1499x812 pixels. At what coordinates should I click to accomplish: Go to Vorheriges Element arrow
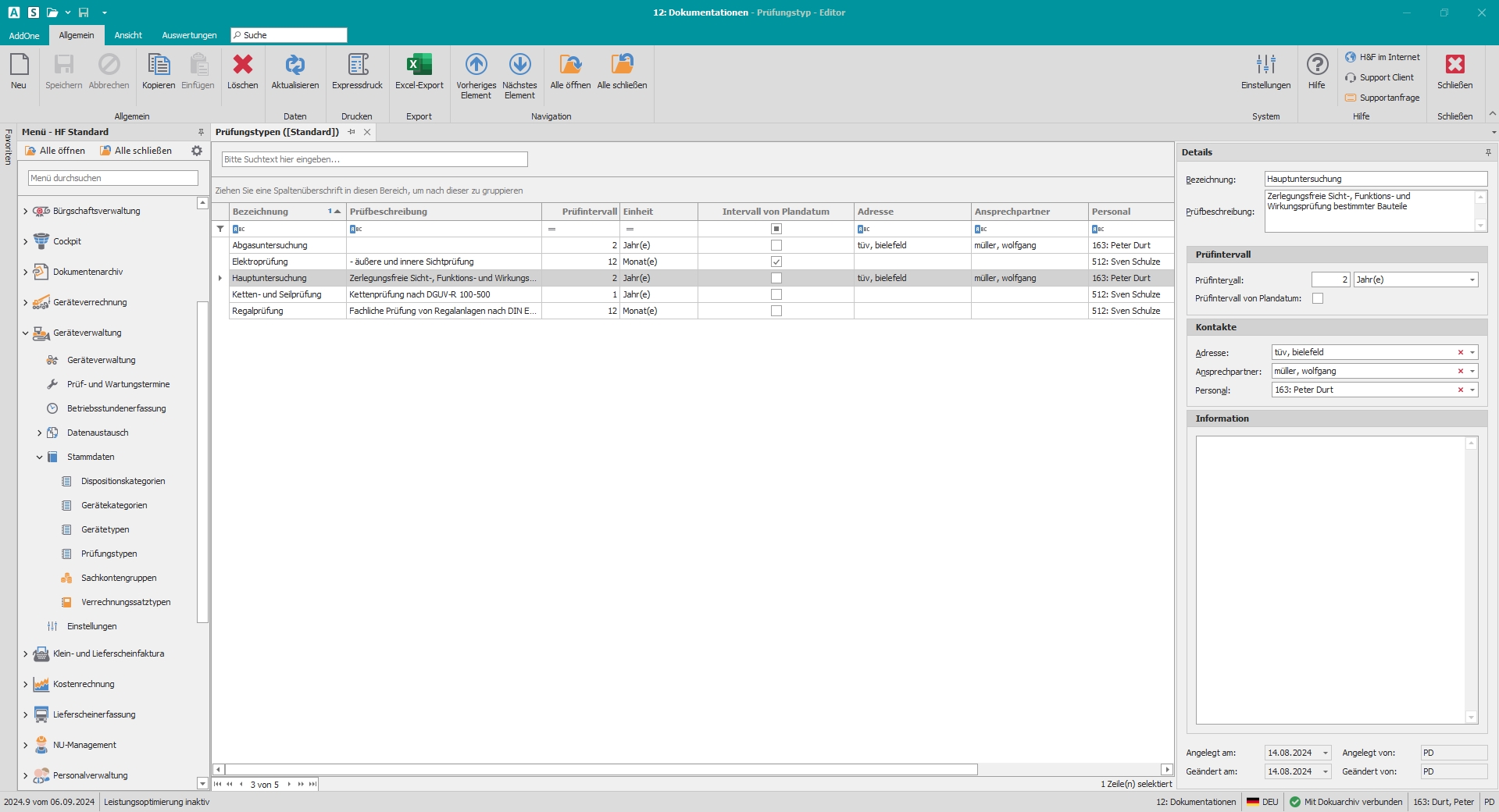click(x=476, y=65)
